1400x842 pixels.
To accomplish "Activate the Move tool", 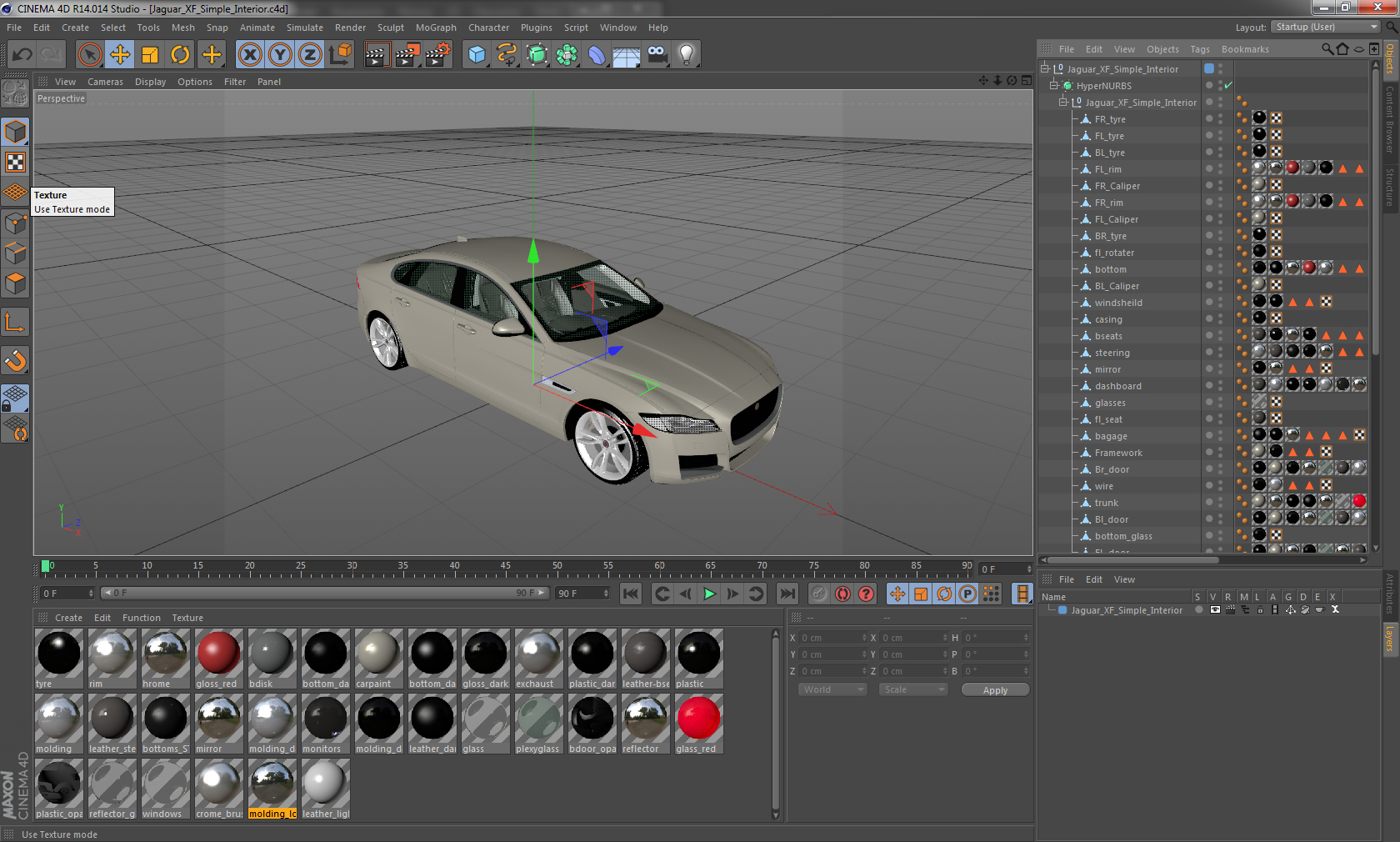I will point(120,55).
